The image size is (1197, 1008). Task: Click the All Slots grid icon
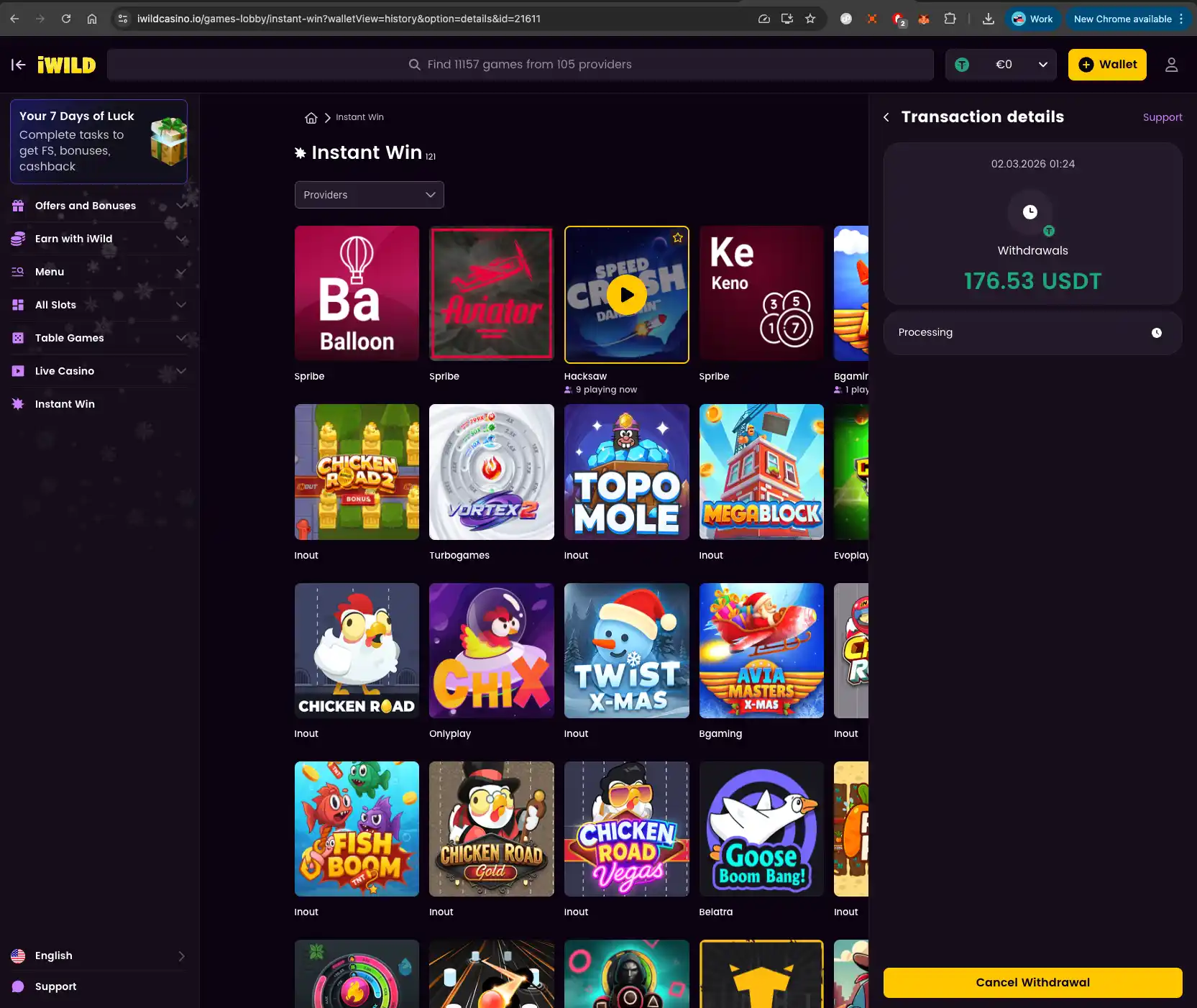(18, 305)
